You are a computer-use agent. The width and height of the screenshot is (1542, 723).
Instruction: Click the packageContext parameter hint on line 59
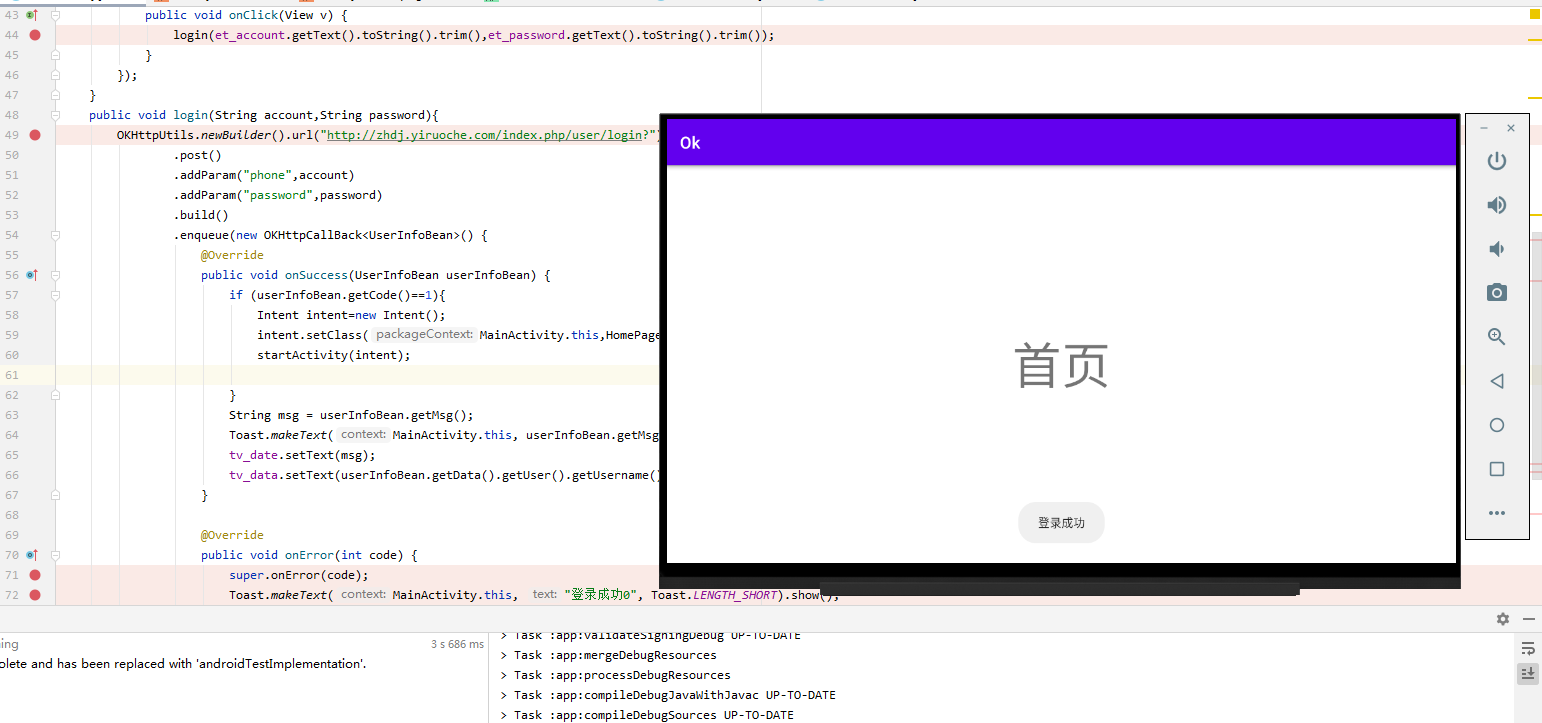(x=424, y=335)
